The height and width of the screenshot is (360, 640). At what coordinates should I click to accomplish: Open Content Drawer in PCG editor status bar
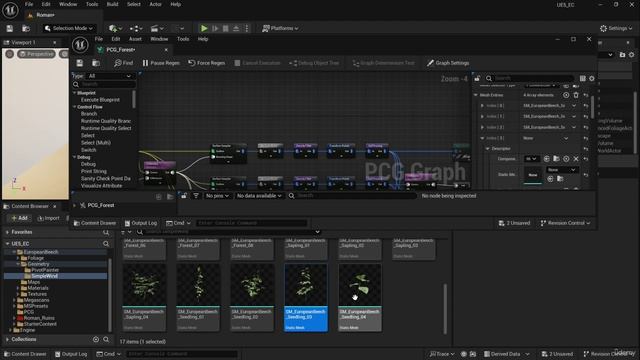[95, 223]
